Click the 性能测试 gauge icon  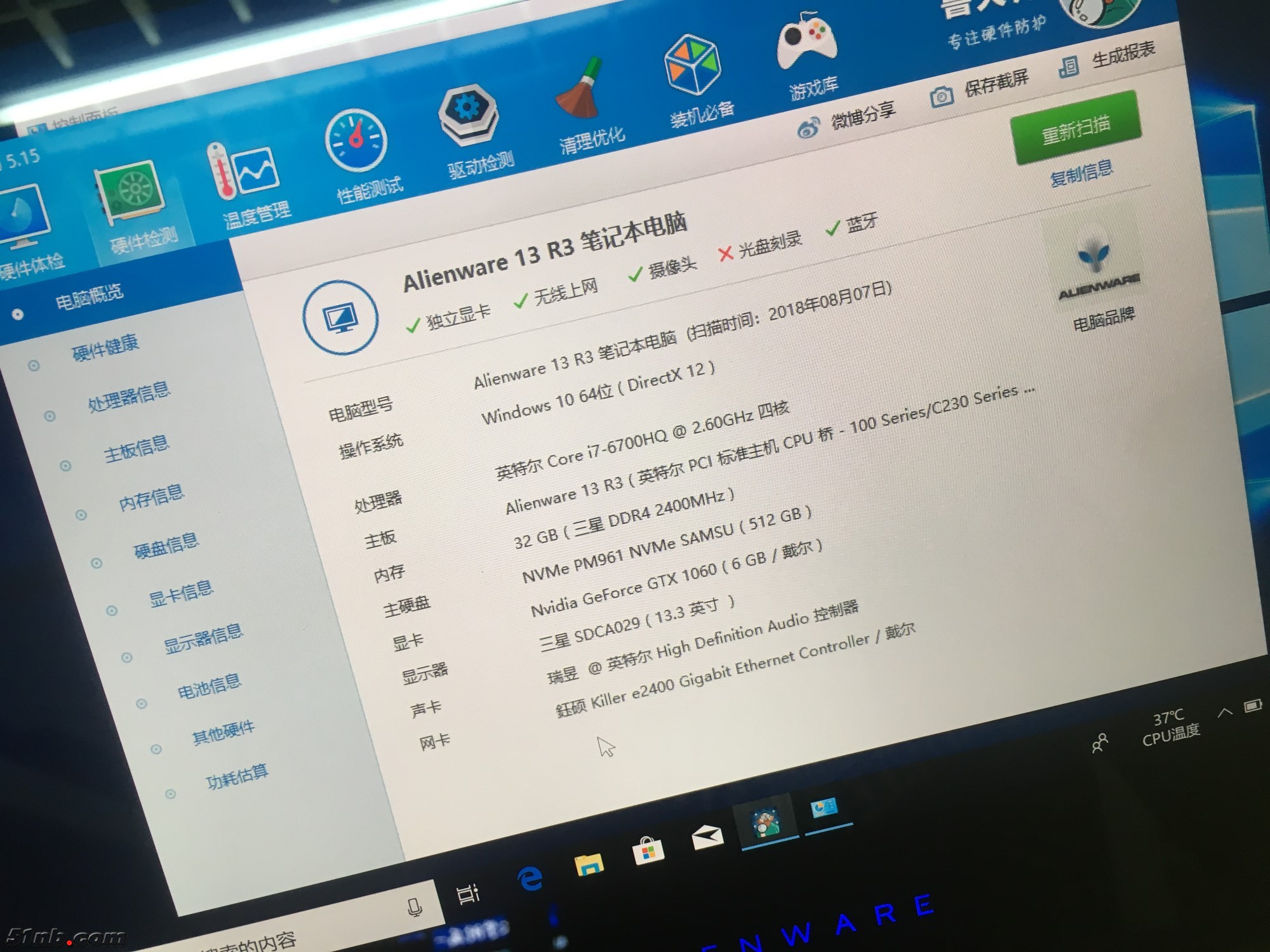click(x=356, y=141)
